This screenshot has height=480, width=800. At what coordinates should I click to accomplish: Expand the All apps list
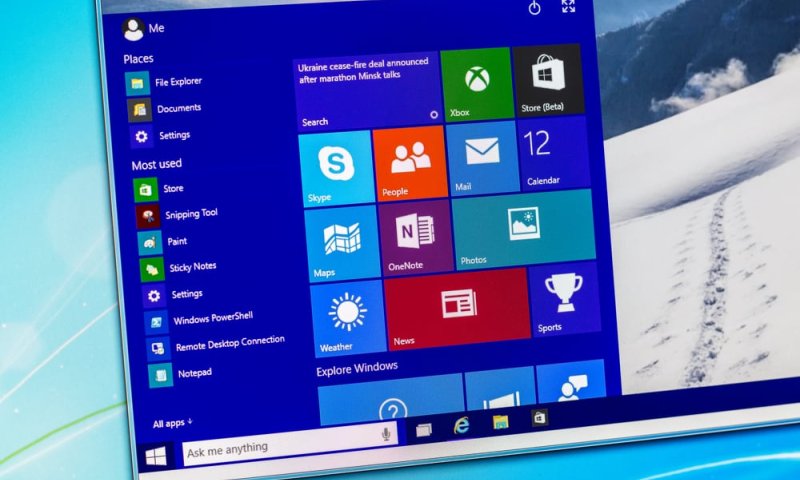173,423
